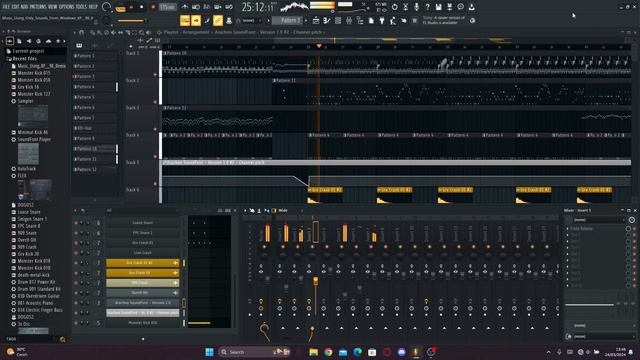Click the new-version notification icon
This screenshot has width=640, height=360.
472,20
